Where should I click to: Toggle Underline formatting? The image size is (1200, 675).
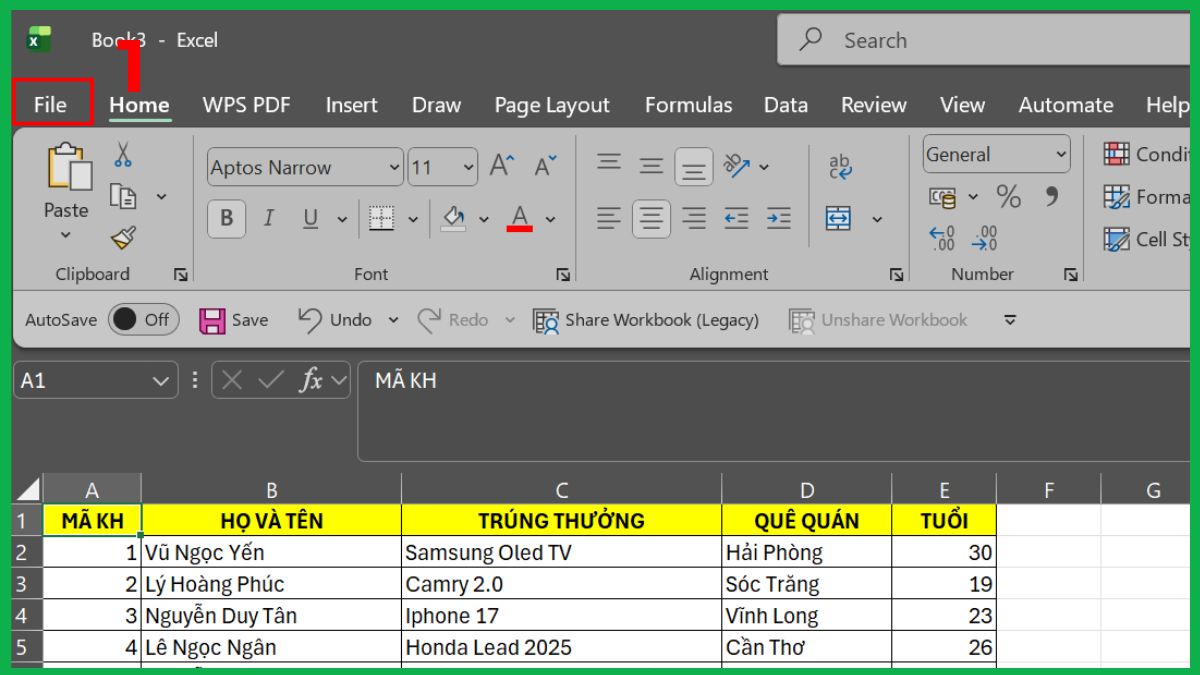pyautogui.click(x=311, y=218)
